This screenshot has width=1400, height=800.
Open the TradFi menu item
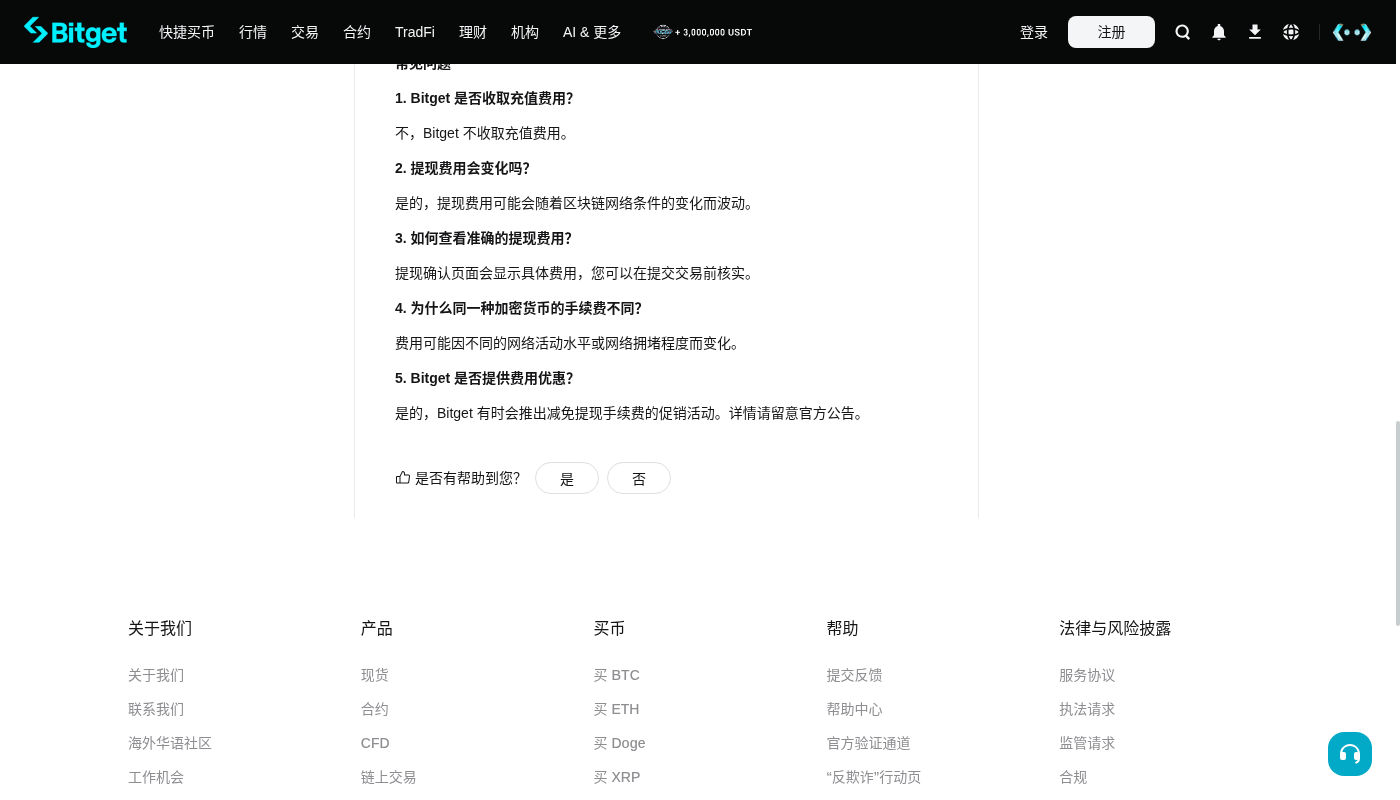(x=415, y=32)
